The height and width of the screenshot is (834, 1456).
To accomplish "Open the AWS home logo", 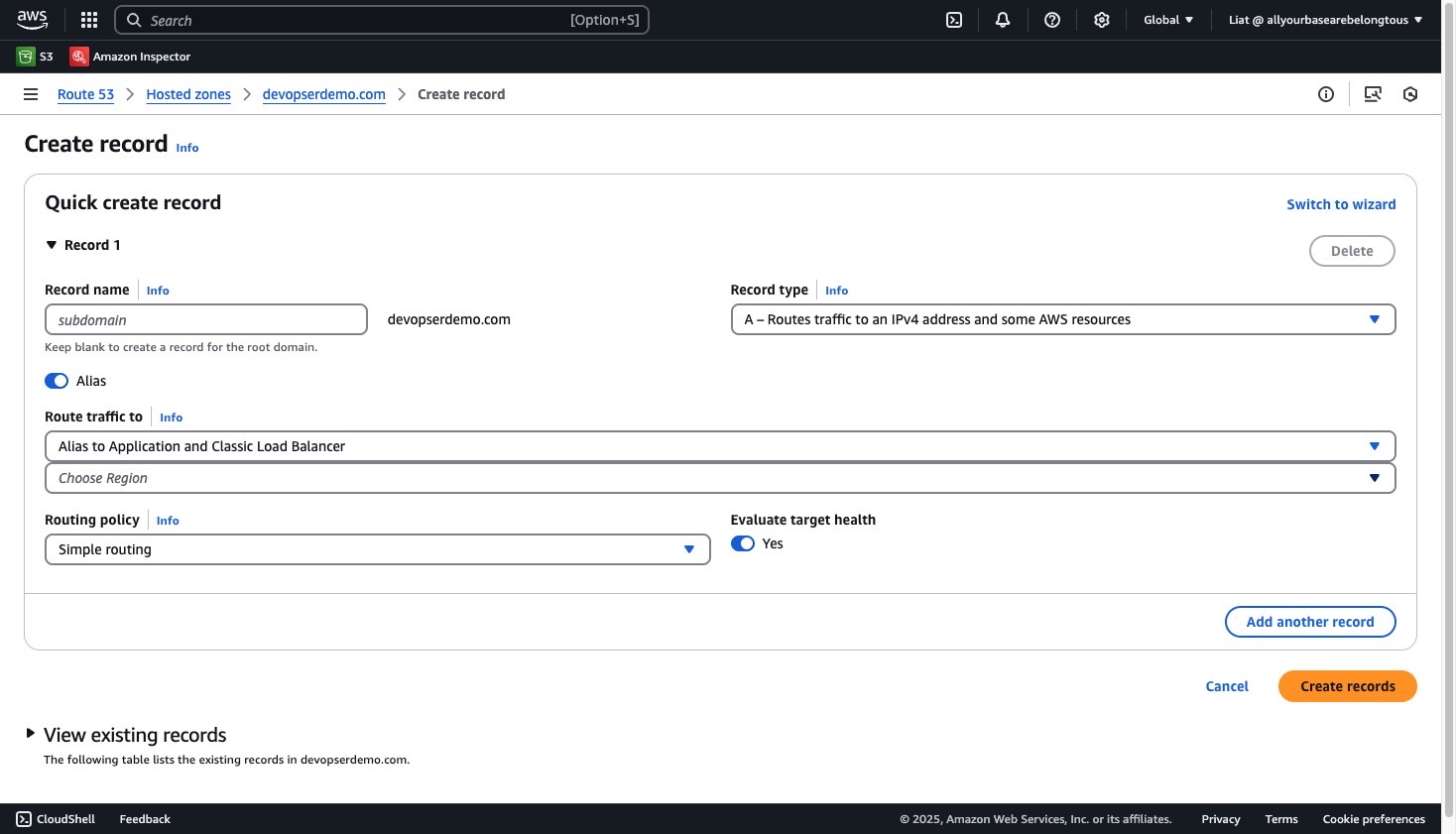I will point(32,20).
